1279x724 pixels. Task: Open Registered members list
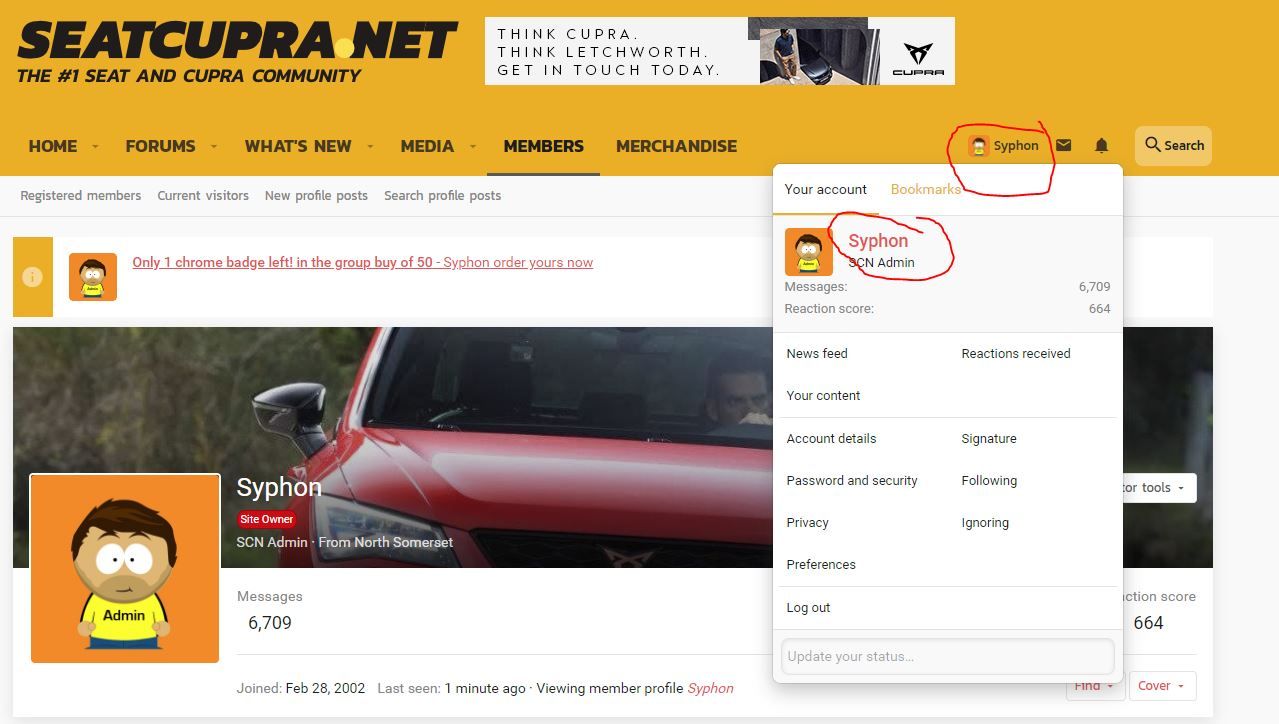click(81, 196)
